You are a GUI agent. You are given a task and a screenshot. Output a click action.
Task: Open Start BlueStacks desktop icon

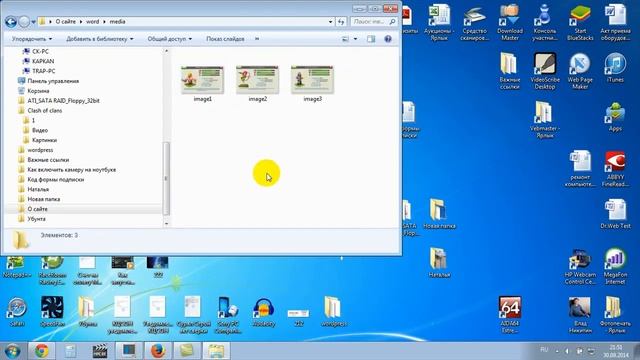point(580,23)
